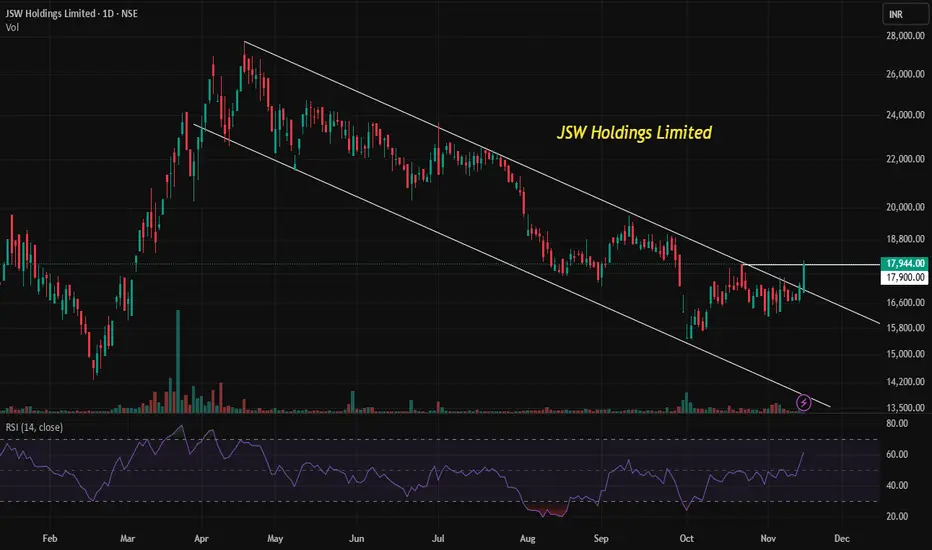
Task: Click the RSI 40.00 scale label
Action: coord(897,485)
